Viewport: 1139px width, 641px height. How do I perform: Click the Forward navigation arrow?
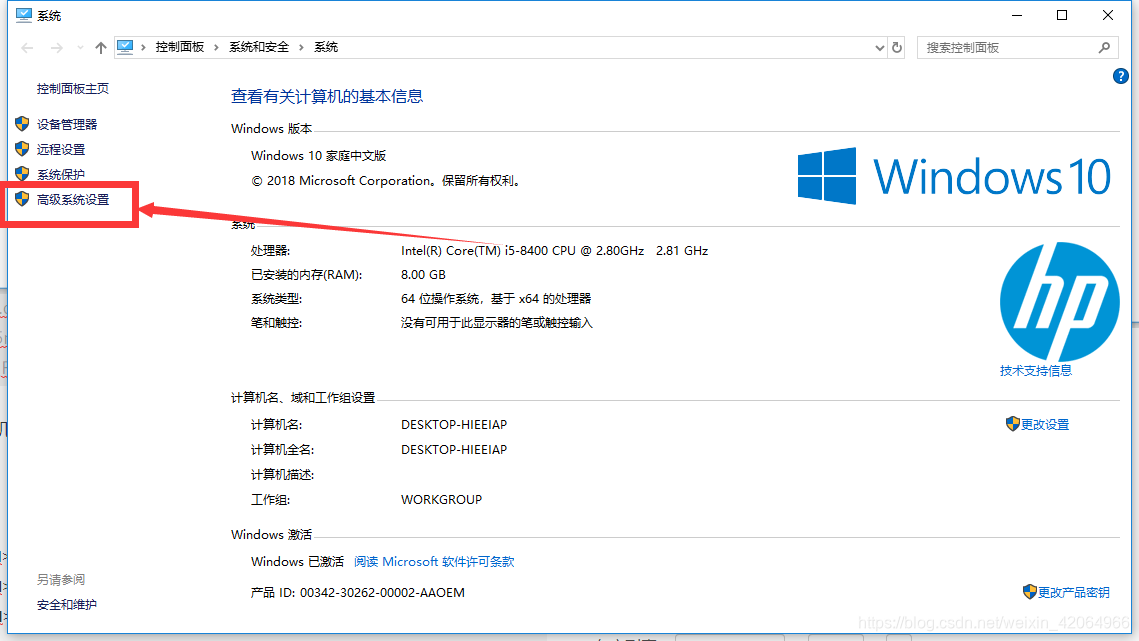(56, 48)
